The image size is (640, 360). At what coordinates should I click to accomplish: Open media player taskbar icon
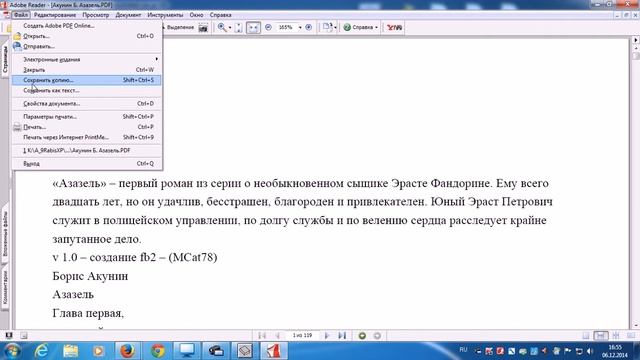click(98, 351)
